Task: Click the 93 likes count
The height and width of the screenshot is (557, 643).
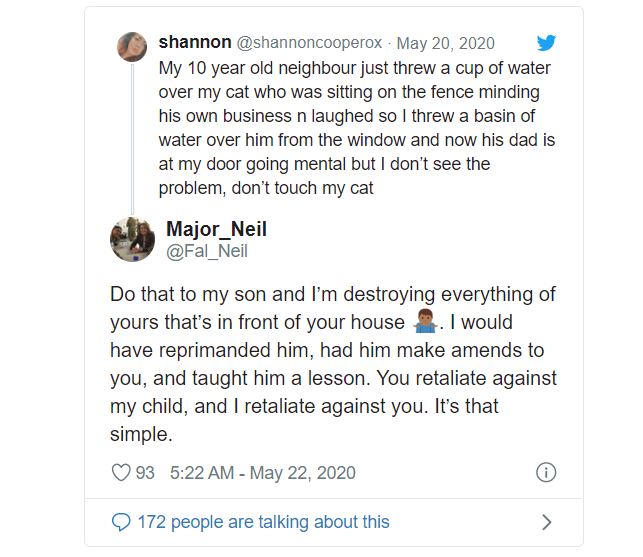Action: coord(145,473)
